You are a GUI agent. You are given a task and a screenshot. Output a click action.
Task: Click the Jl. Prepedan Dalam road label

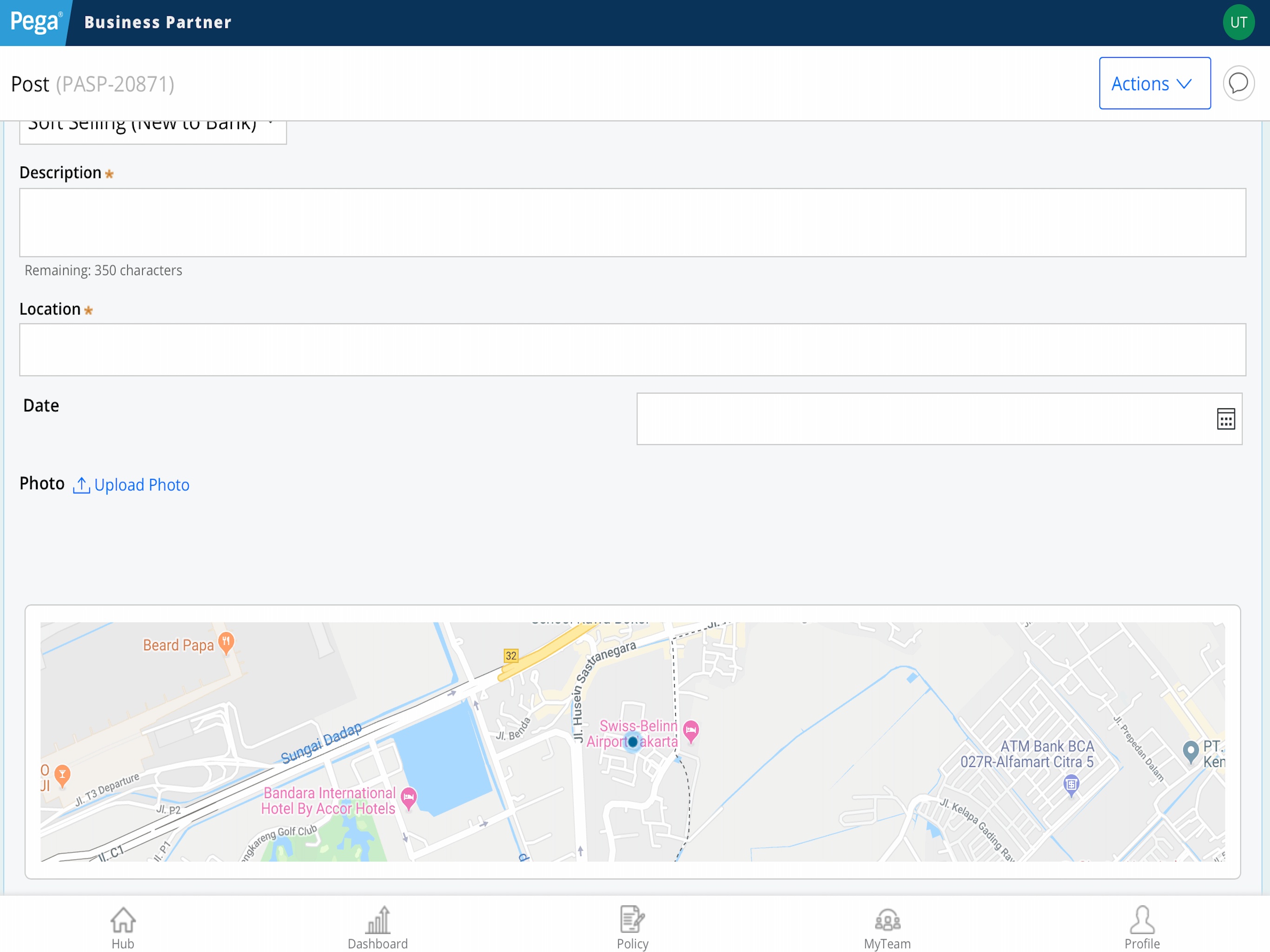[x=1138, y=749]
